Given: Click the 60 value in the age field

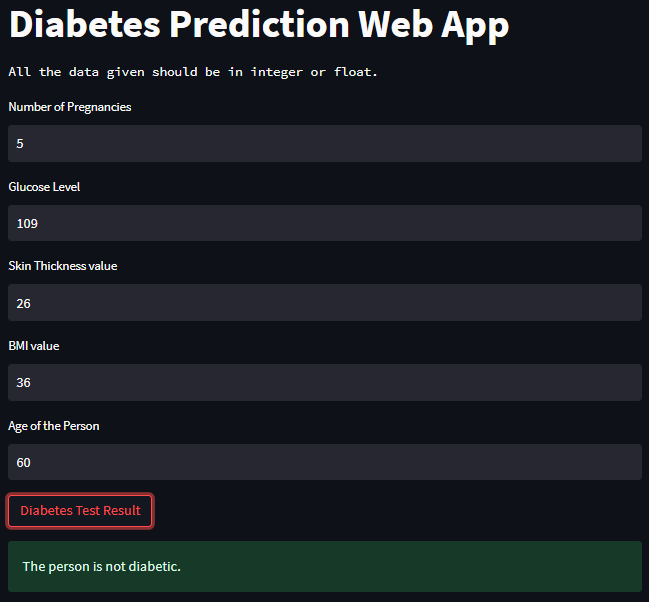Looking at the screenshot, I should pyautogui.click(x=23, y=462).
